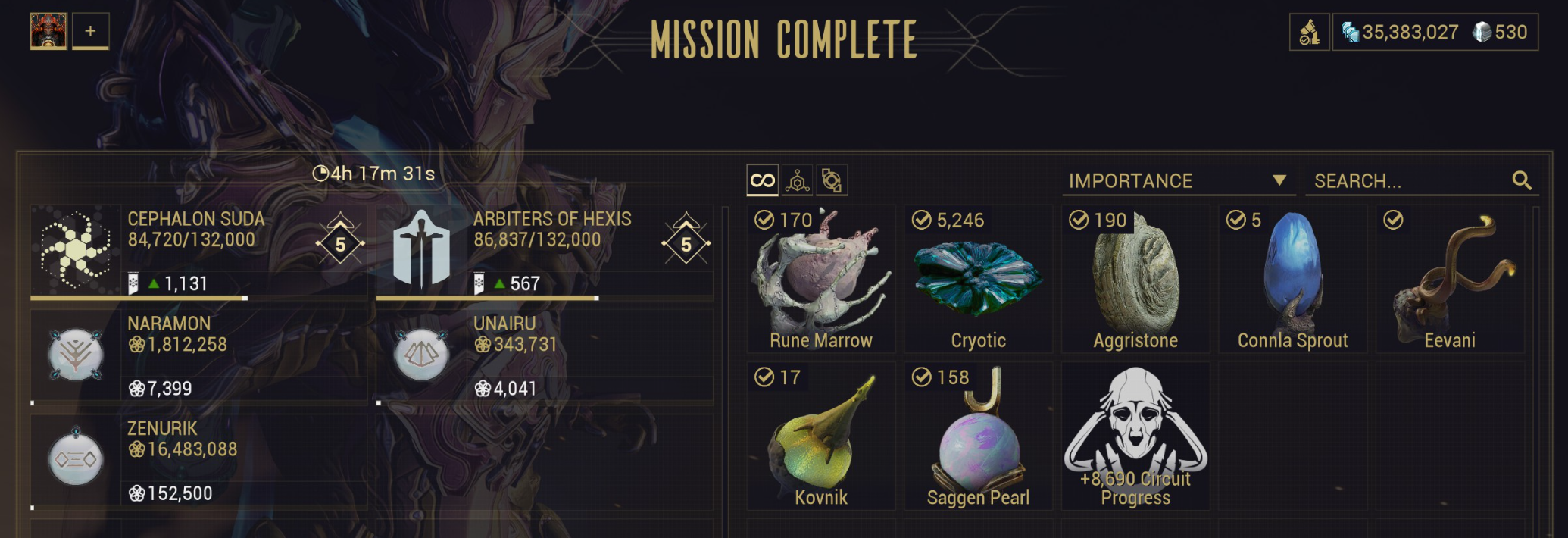Click the Cephalon Suda syndicate emblem
This screenshot has height=538, width=1568.
(76, 249)
